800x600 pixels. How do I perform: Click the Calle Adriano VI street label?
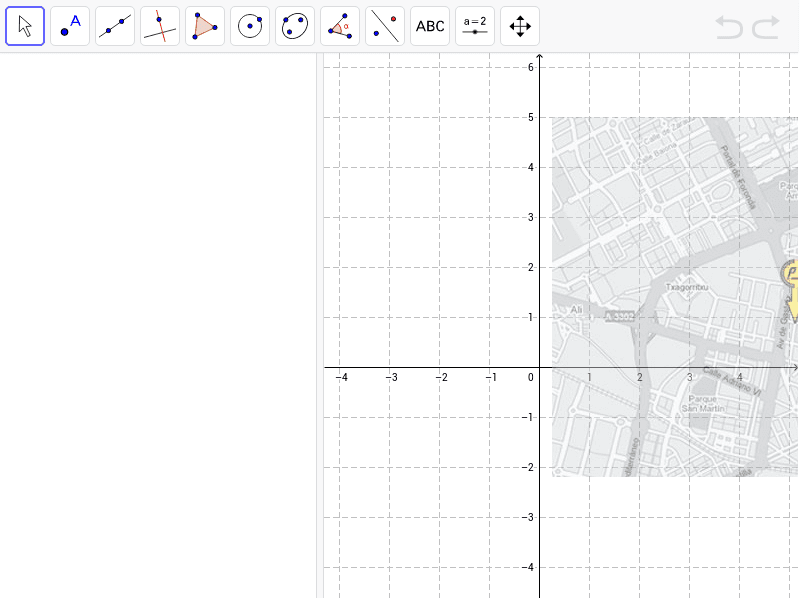coord(732,382)
